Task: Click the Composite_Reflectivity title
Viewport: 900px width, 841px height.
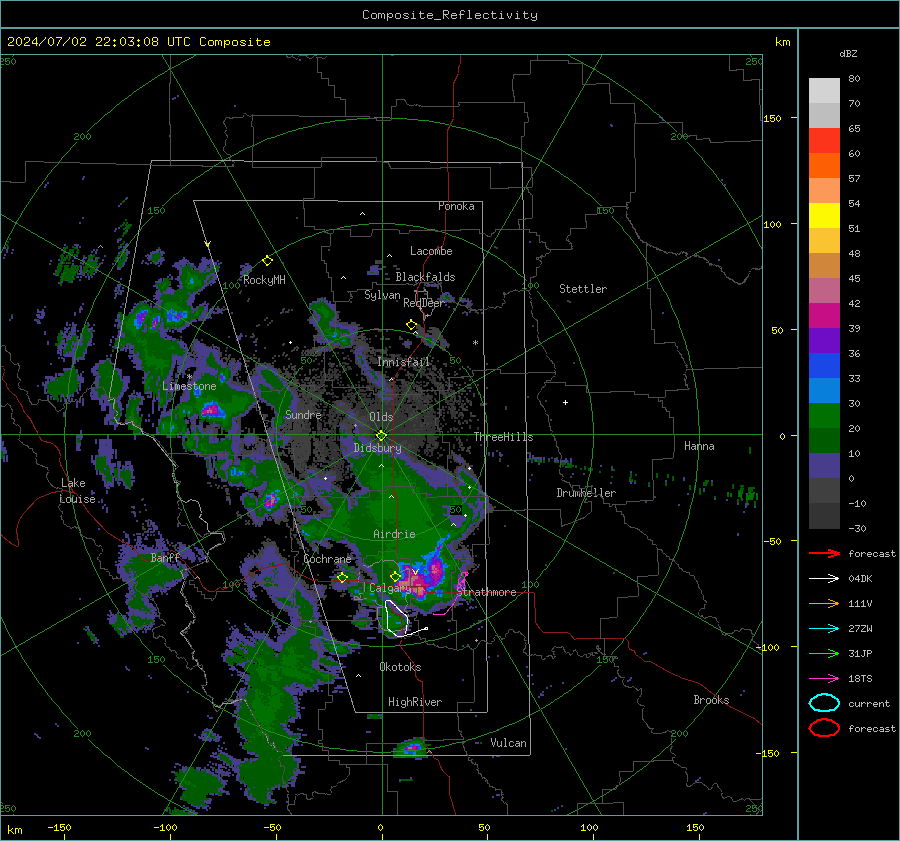Action: [x=449, y=15]
